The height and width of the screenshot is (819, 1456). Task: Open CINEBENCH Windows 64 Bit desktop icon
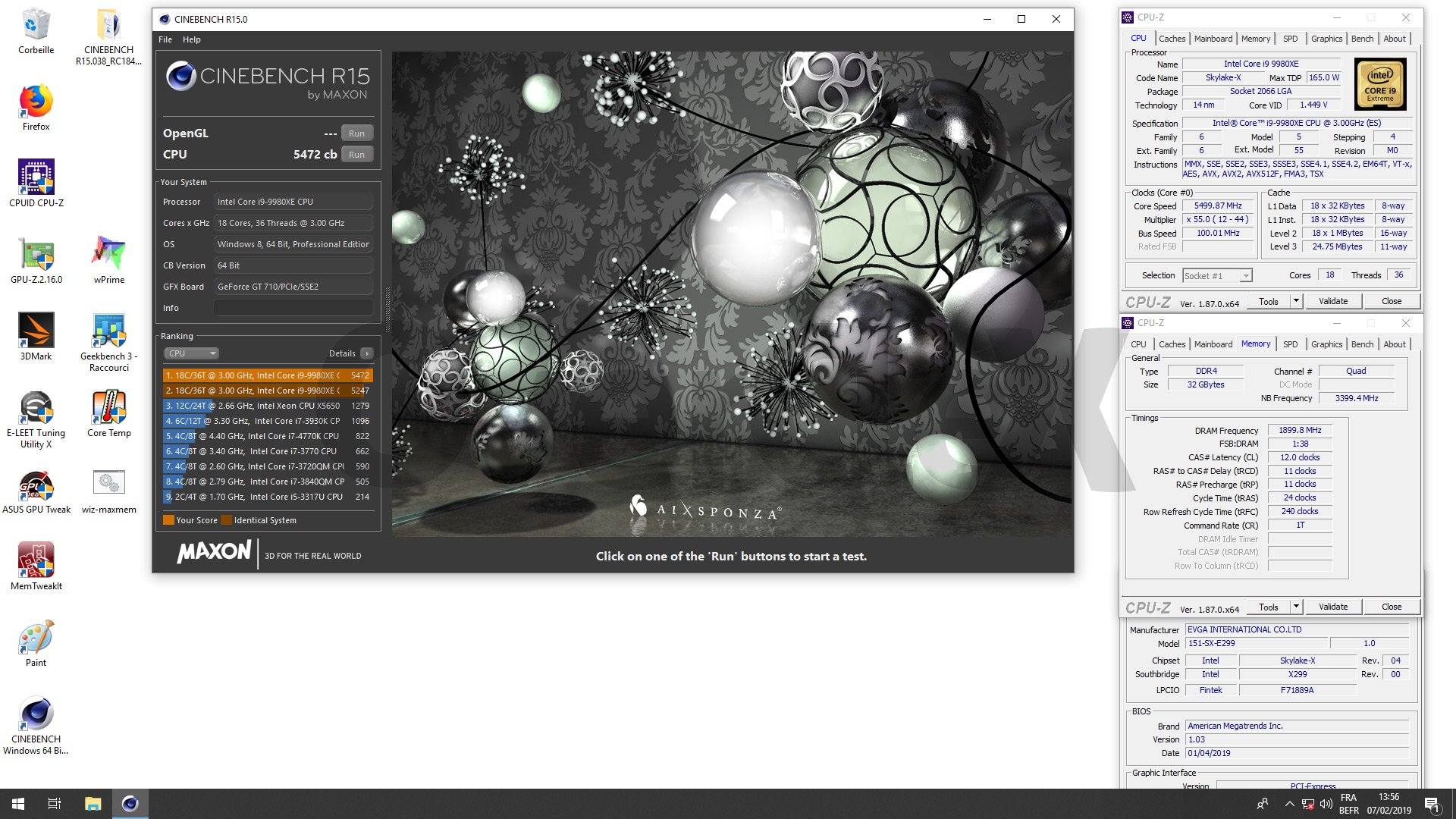36,726
